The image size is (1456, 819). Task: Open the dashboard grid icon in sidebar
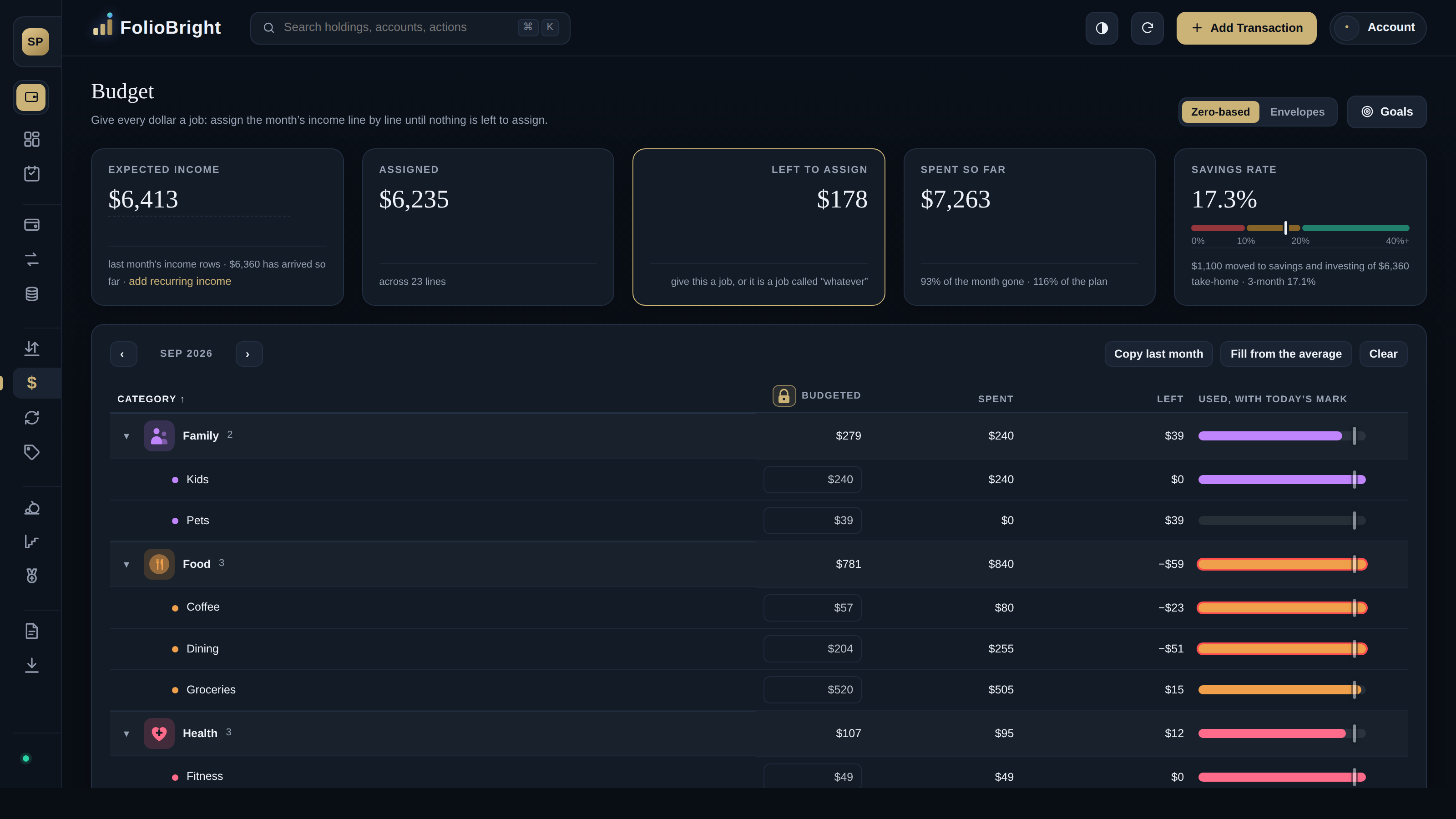tap(32, 139)
